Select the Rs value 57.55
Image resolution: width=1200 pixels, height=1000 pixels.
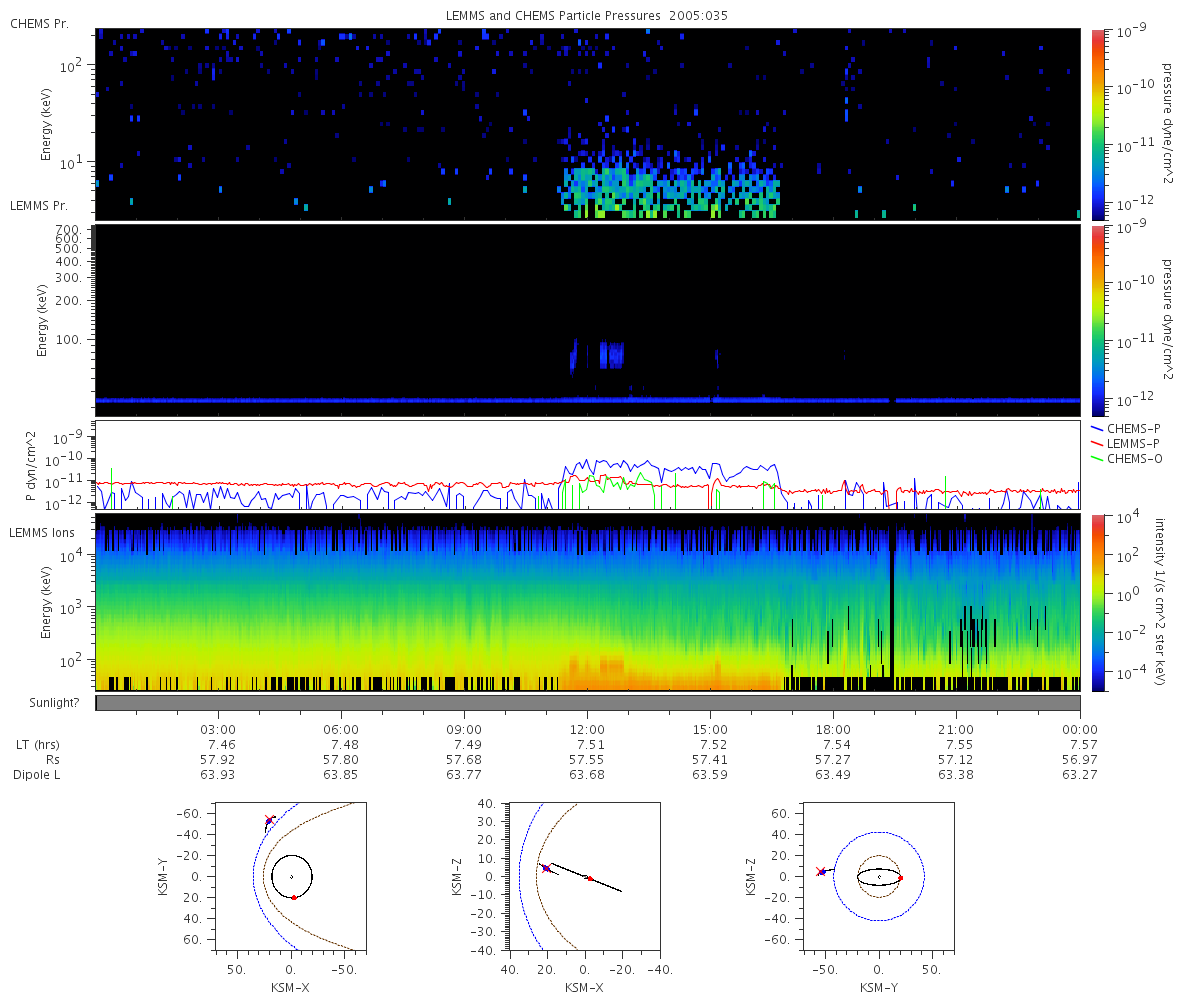pyautogui.click(x=588, y=760)
